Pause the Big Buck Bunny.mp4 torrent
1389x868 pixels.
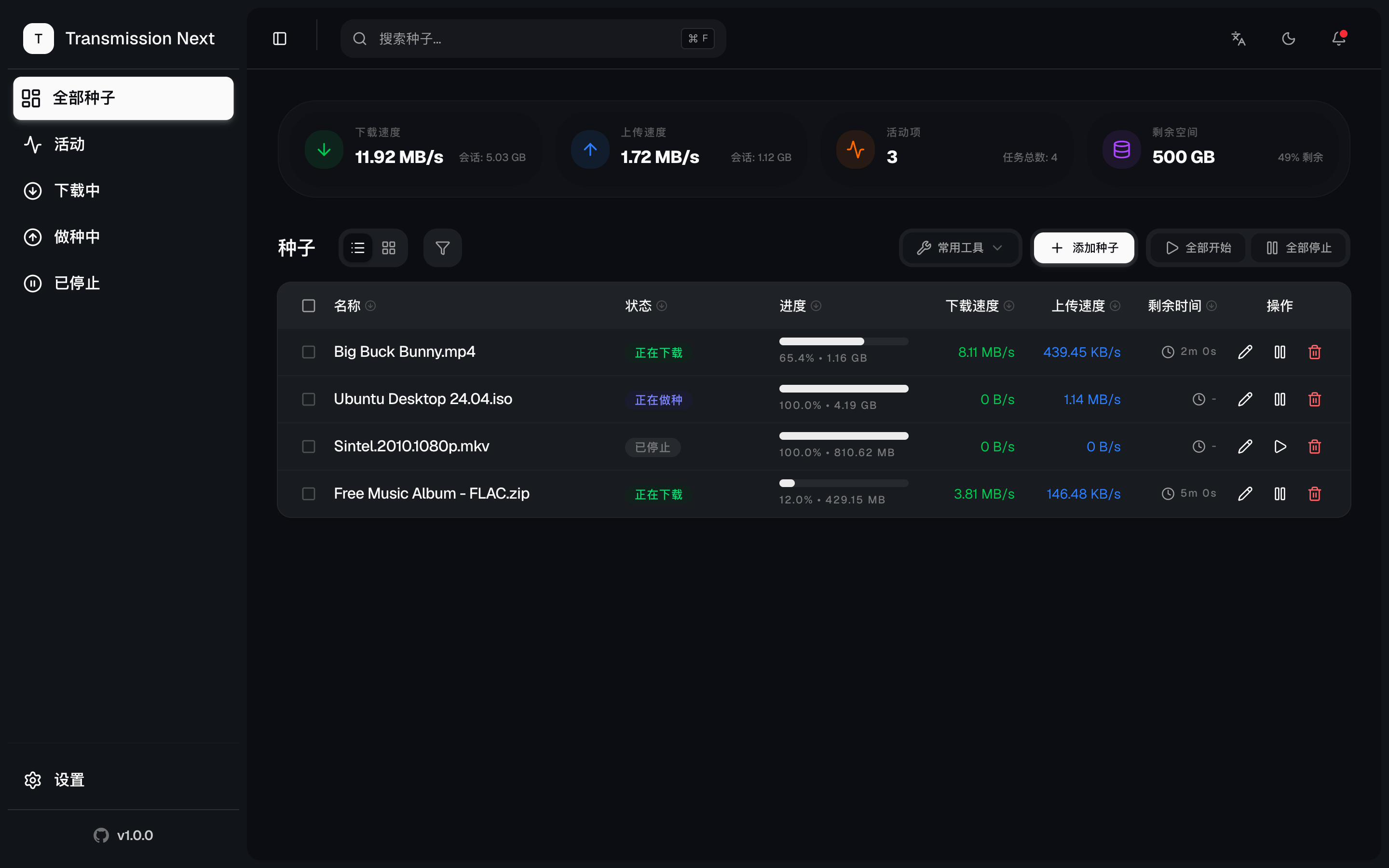point(1280,352)
